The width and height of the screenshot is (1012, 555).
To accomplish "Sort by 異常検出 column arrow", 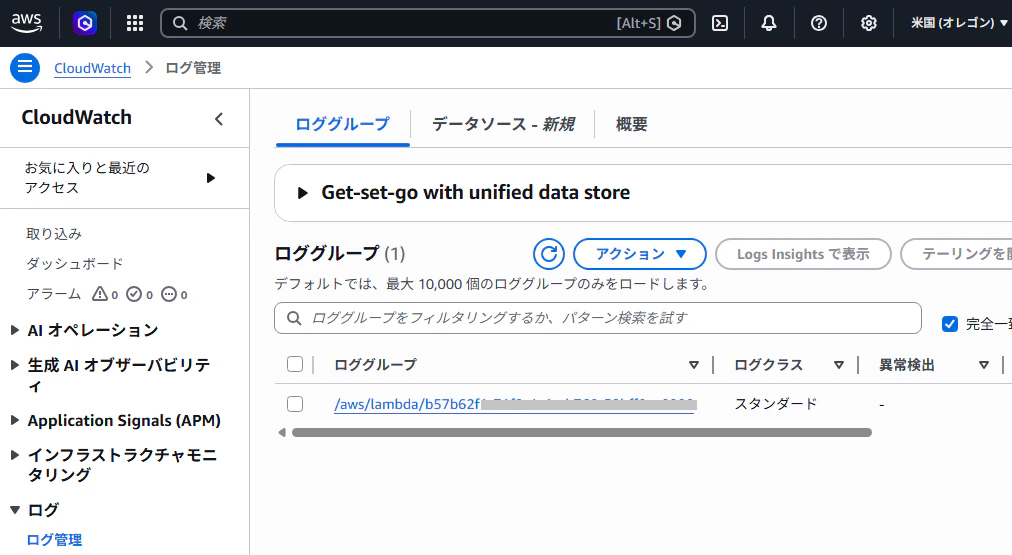I will pos(984,365).
